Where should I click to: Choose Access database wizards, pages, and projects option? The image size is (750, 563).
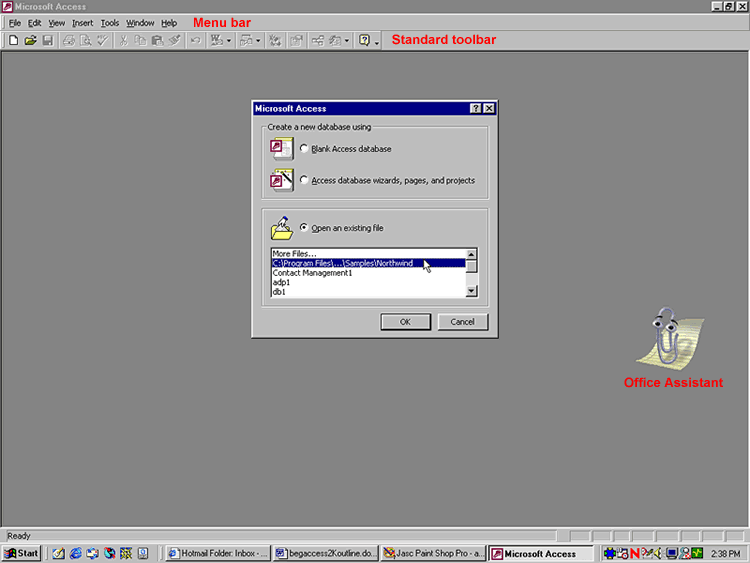(304, 181)
